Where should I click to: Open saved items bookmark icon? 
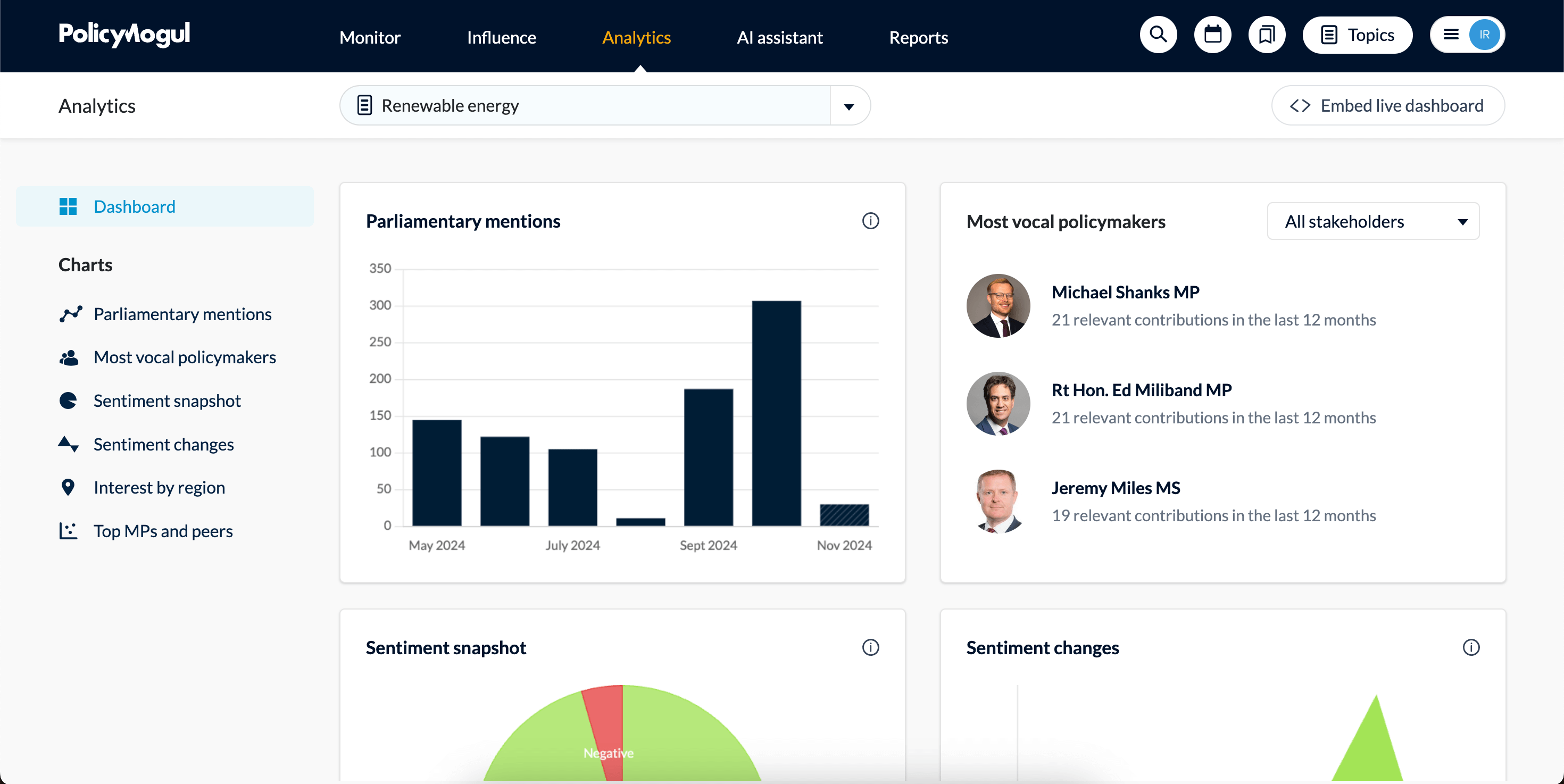(1267, 35)
